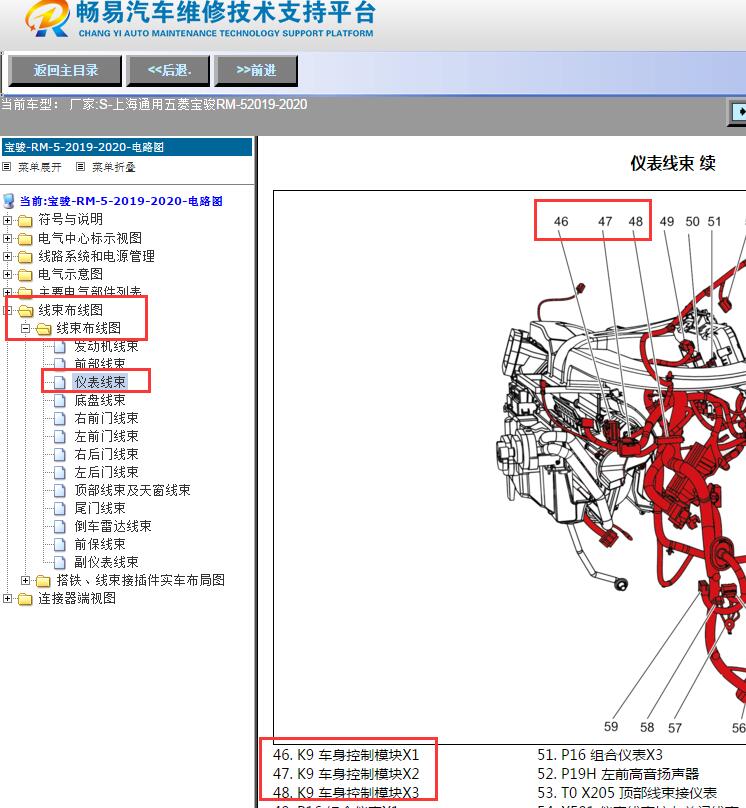Click the 副仪表线束 page icon

pos(60,563)
